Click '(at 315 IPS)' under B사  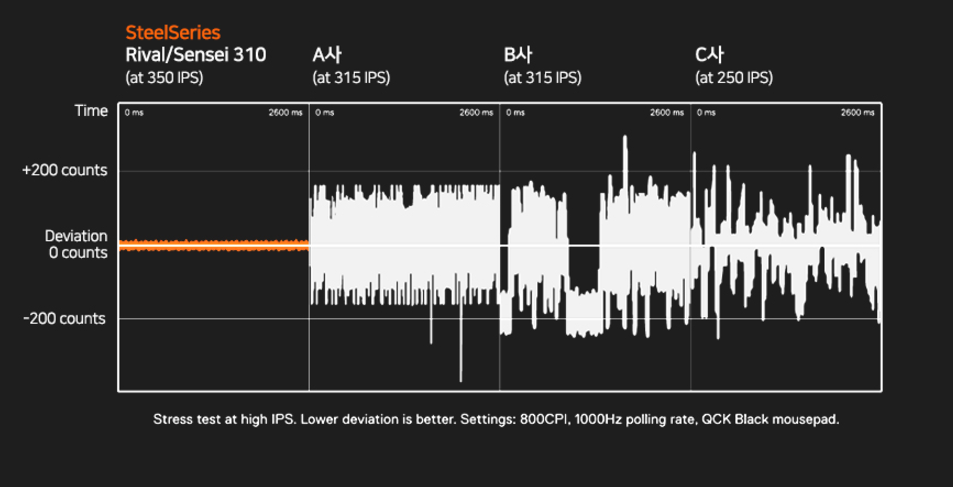click(x=543, y=78)
